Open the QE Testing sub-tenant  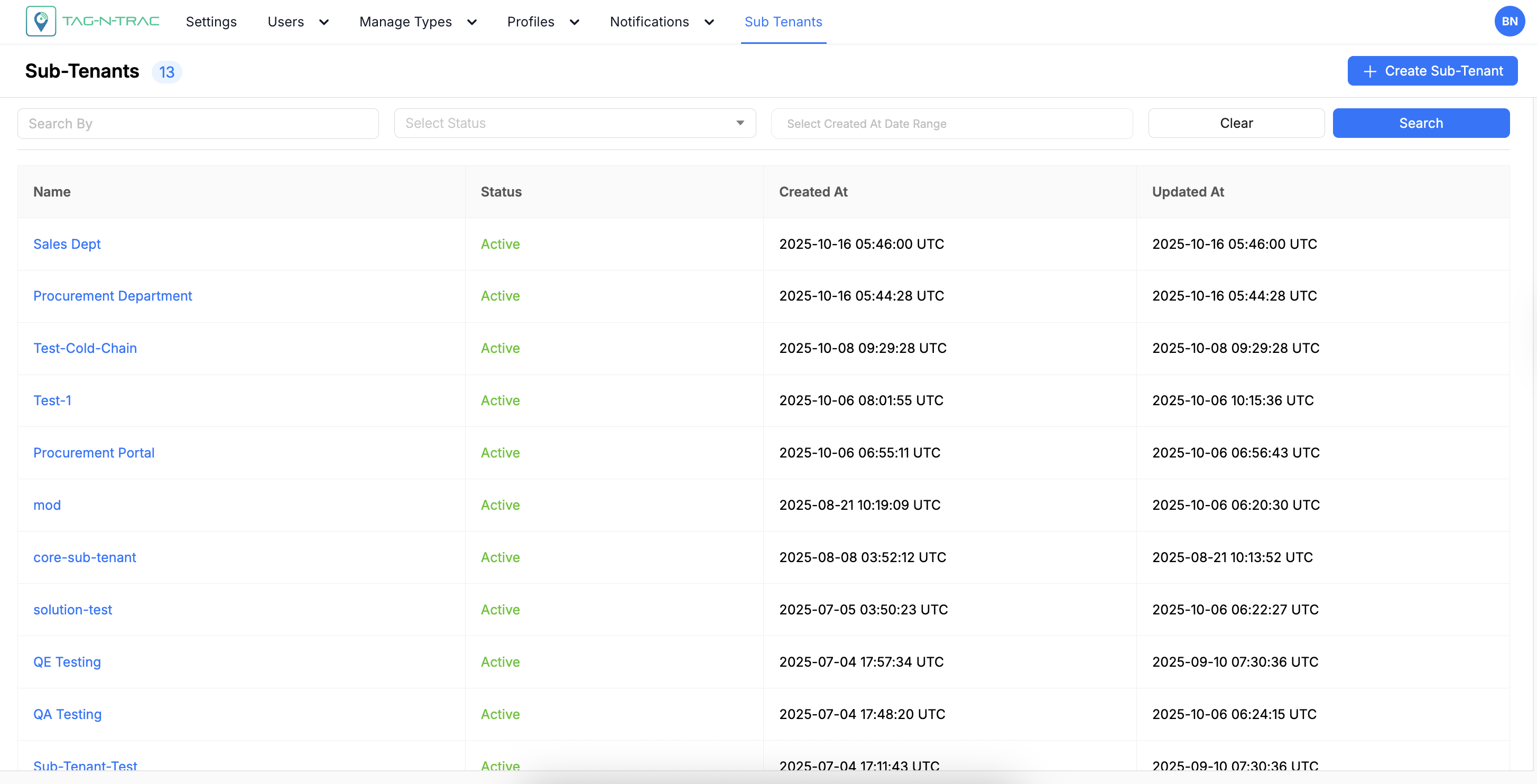click(67, 662)
